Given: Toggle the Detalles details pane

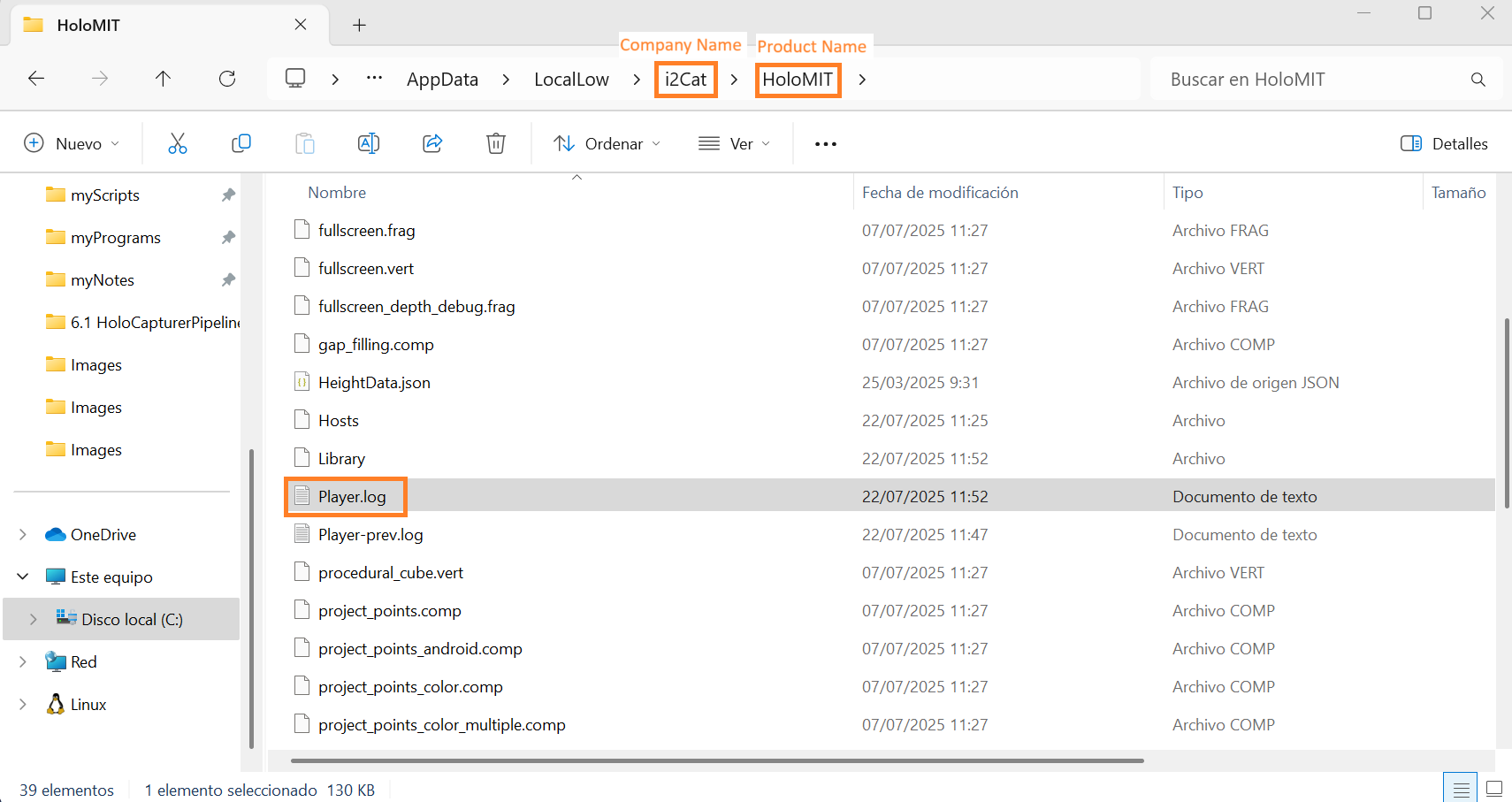Looking at the screenshot, I should click(x=1444, y=143).
